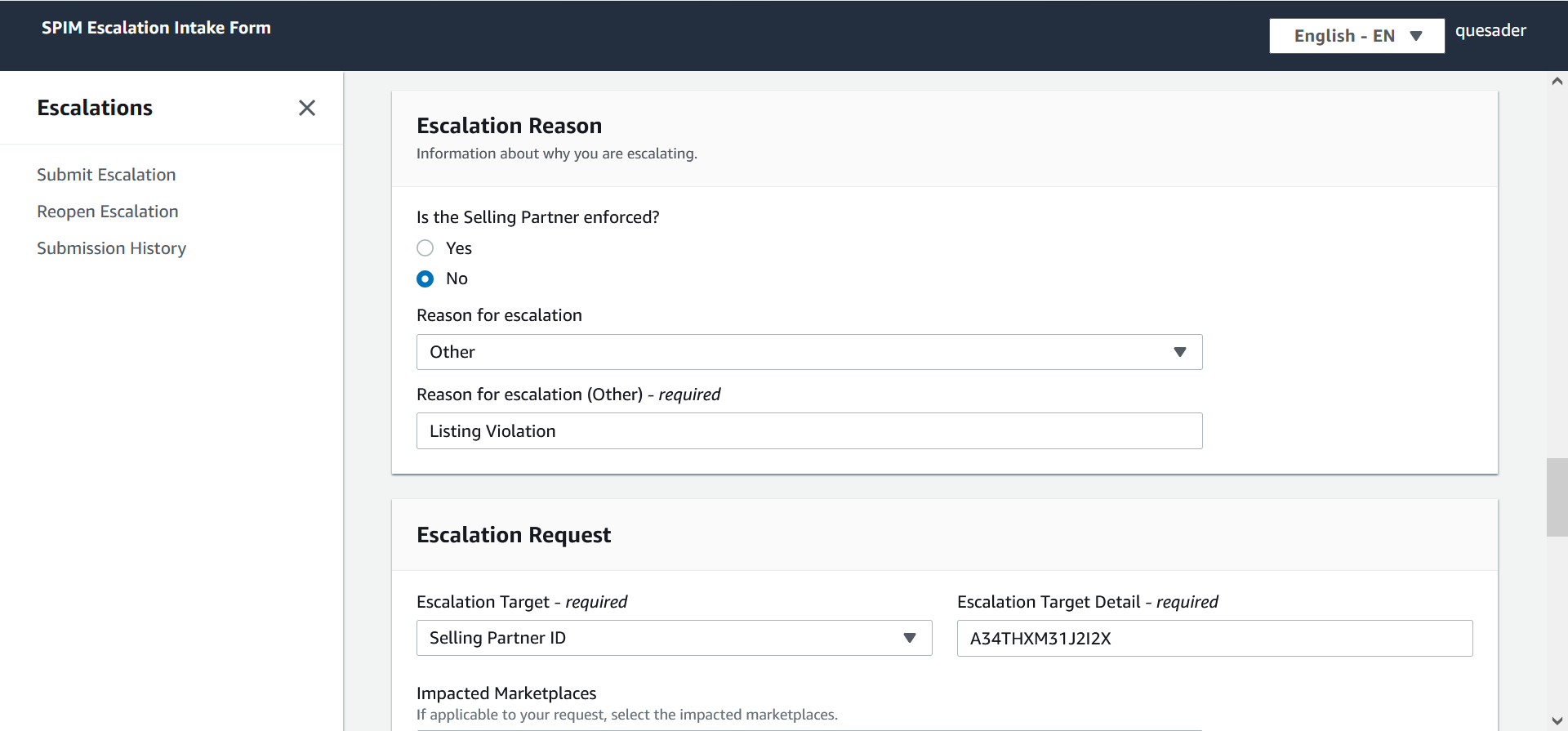1568x731 pixels.
Task: Go to Reopen Escalation
Action: (x=107, y=212)
